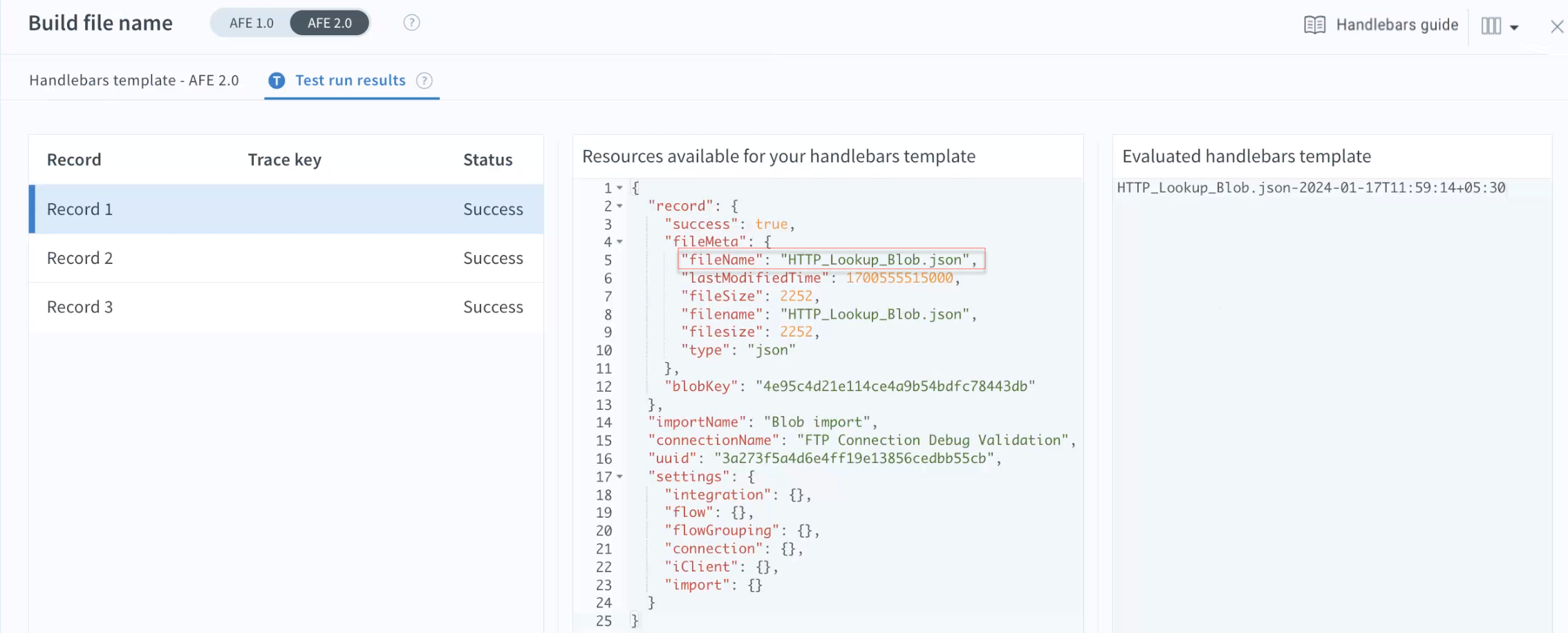
Task: Collapse the root object at line 1
Action: pyautogui.click(x=619, y=188)
